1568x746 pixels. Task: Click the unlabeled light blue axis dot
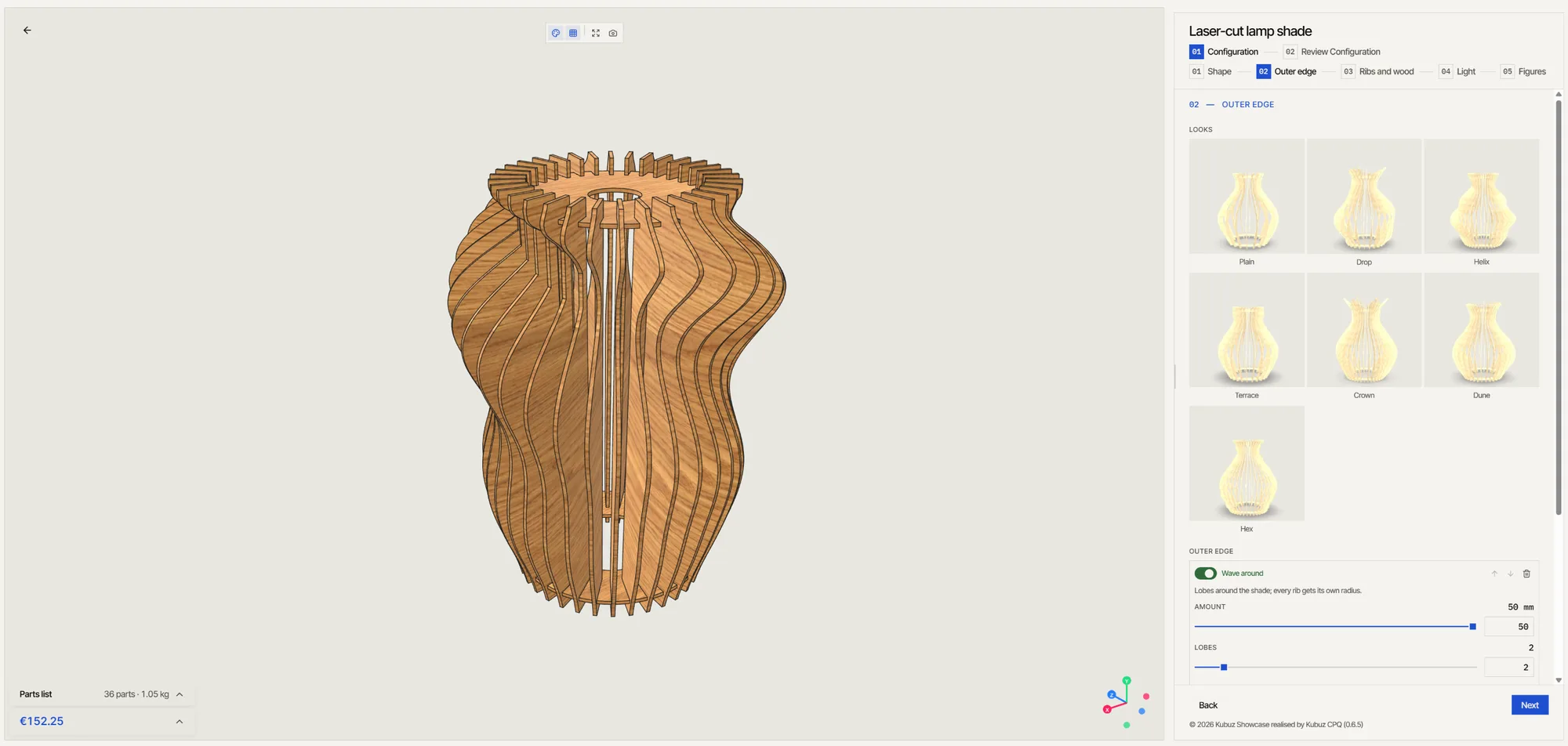click(x=1142, y=712)
